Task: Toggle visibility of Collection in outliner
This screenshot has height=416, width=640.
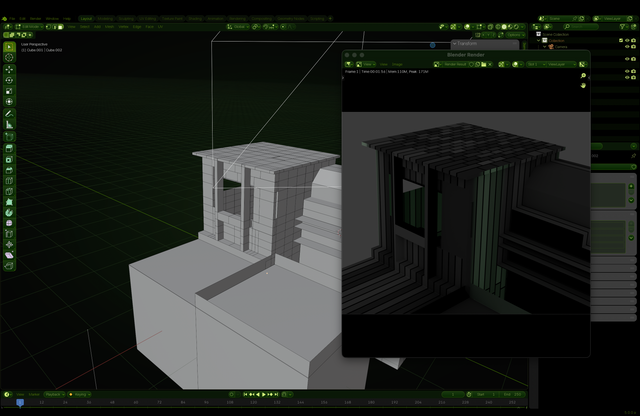Action: [627, 40]
